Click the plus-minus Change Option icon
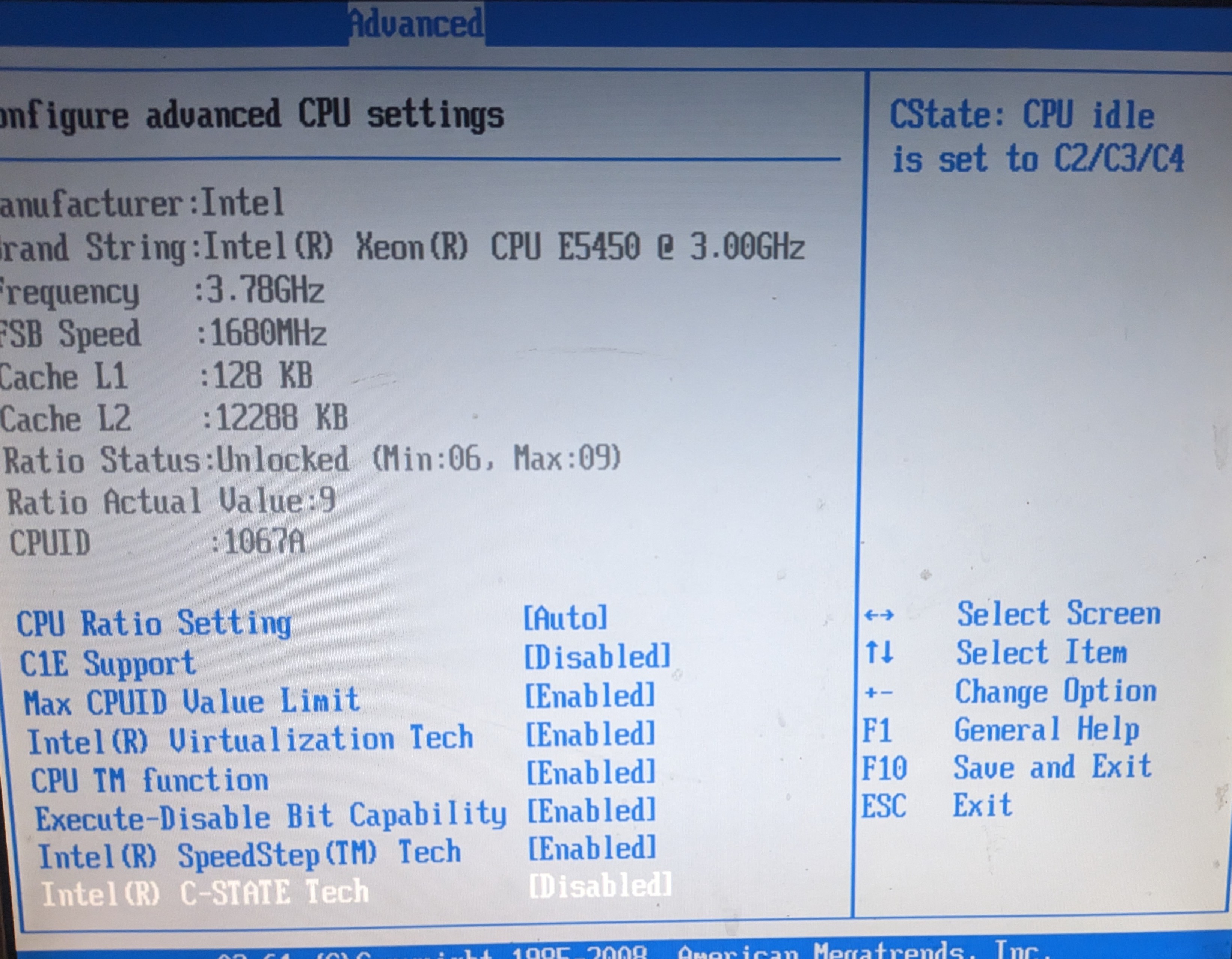Image resolution: width=1232 pixels, height=959 pixels. 878,692
